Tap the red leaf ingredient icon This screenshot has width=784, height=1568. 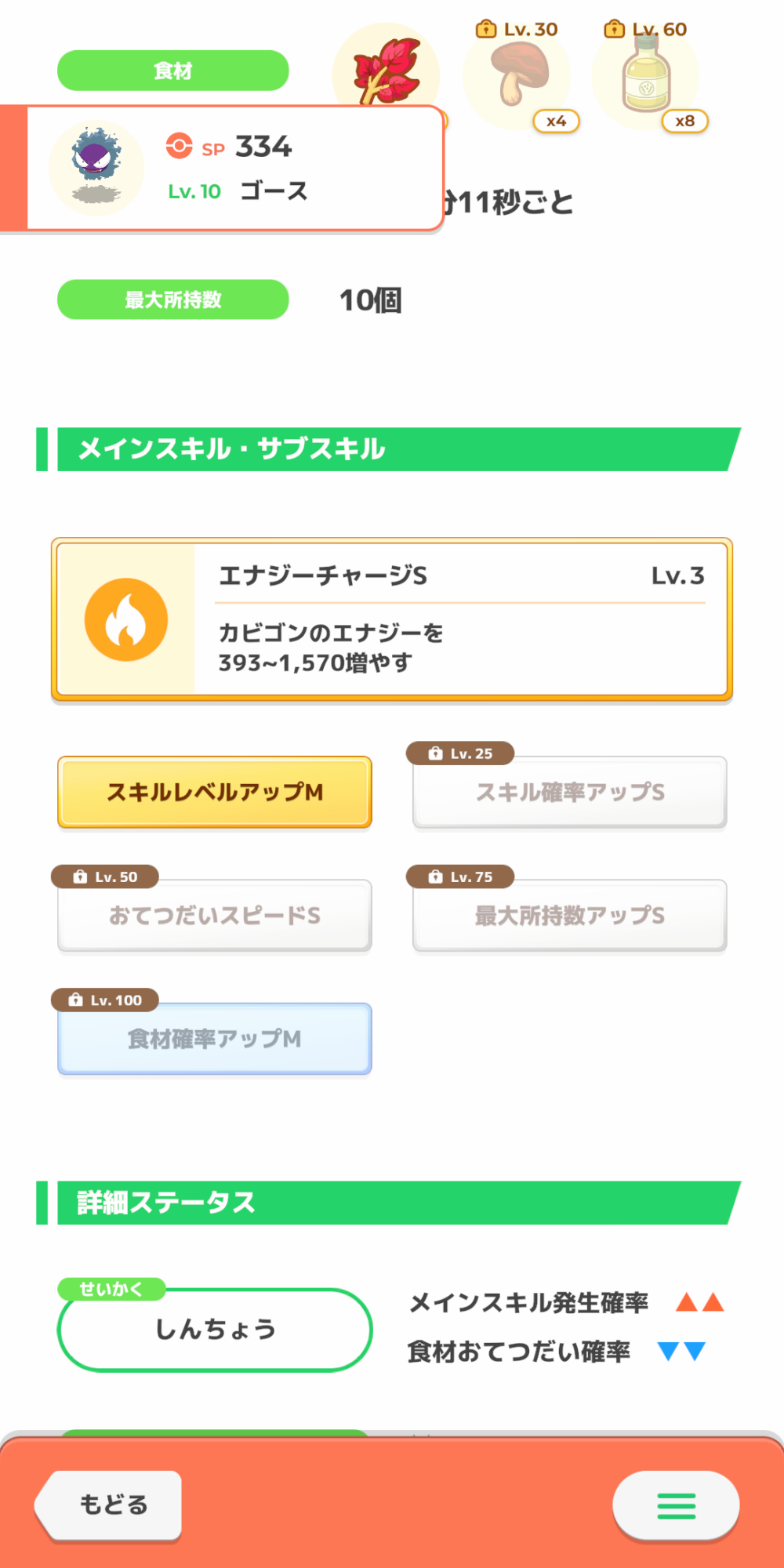pos(386,71)
